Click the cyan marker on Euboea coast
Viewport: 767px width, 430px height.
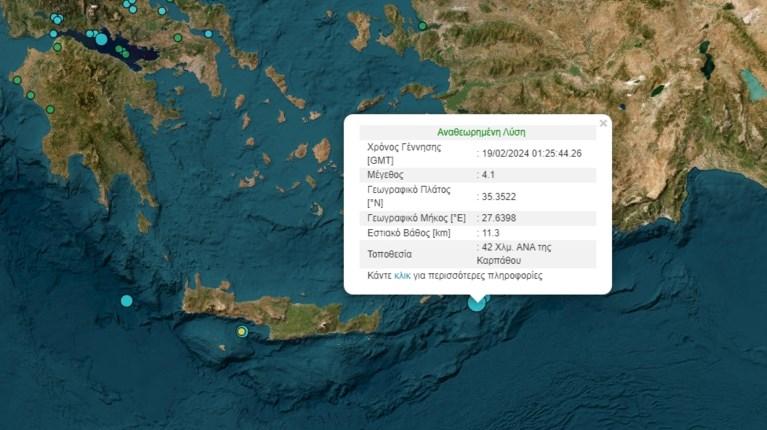tap(209, 34)
